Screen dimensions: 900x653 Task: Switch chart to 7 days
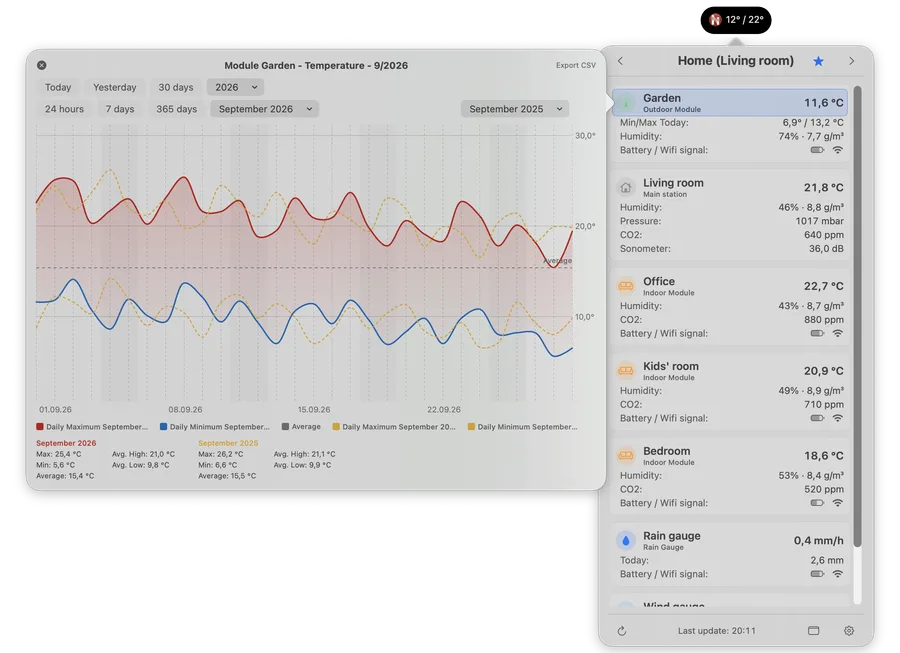[x=119, y=109]
